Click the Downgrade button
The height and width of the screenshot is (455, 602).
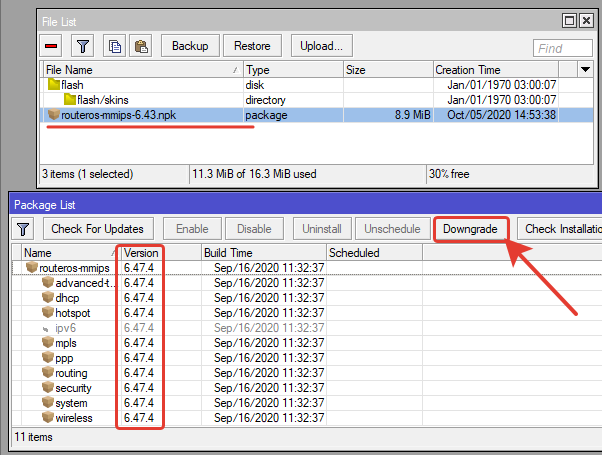click(470, 229)
